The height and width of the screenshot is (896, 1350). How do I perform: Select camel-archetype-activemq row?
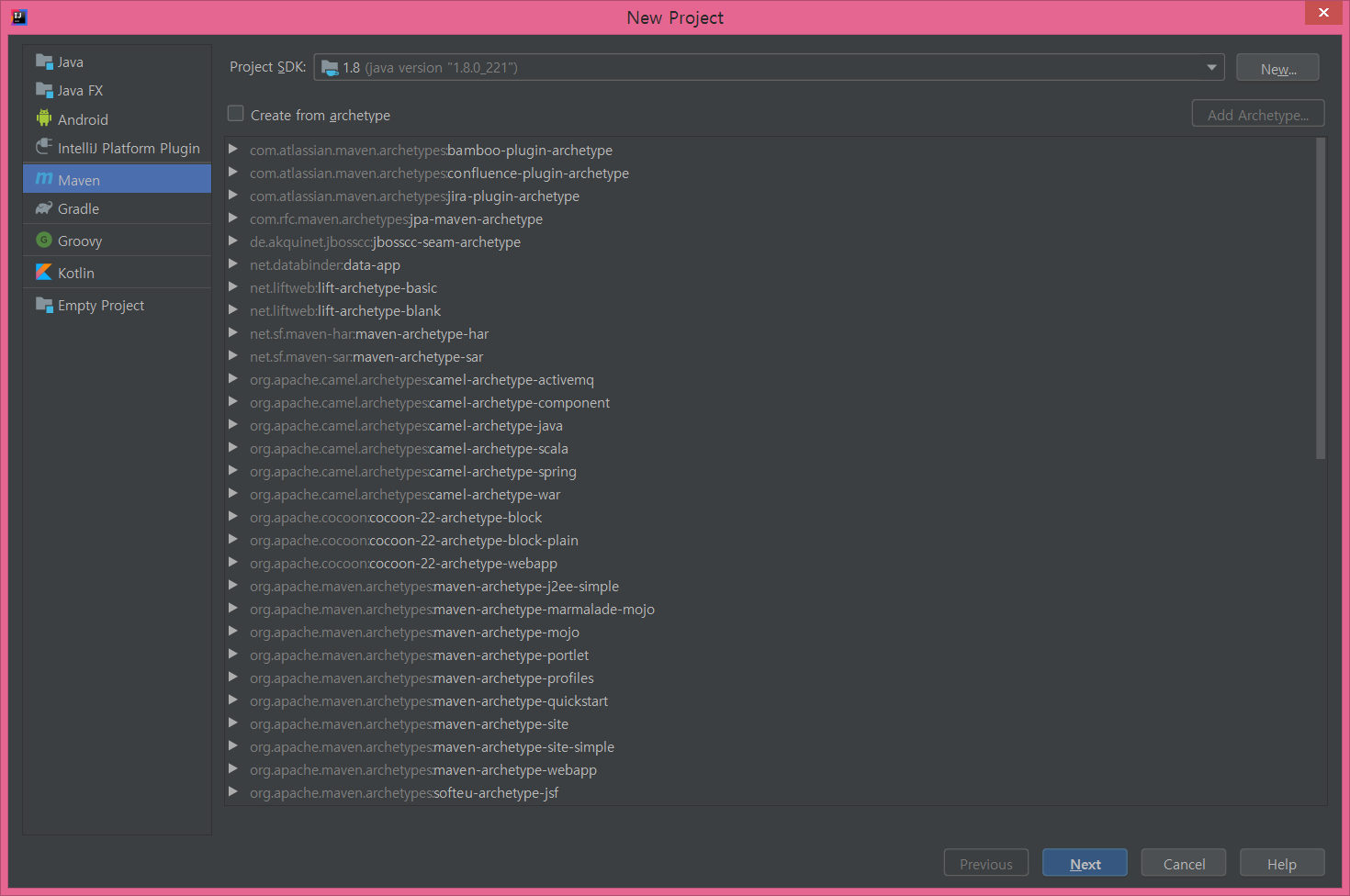click(770, 379)
